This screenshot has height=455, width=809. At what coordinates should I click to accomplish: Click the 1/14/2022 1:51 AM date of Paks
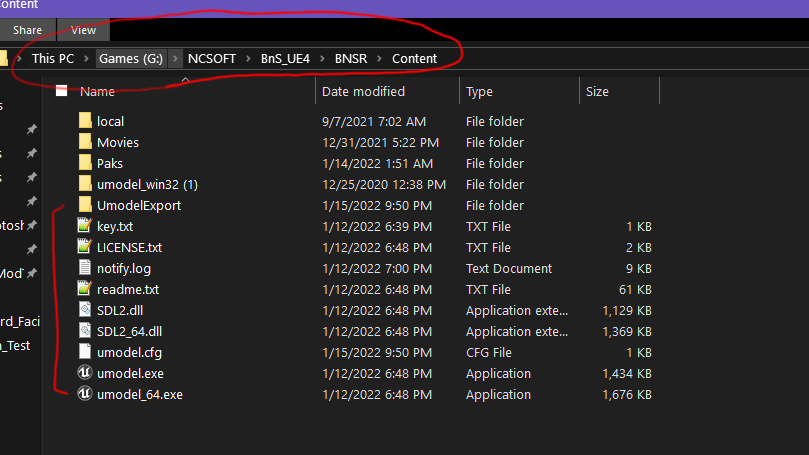[x=377, y=164]
